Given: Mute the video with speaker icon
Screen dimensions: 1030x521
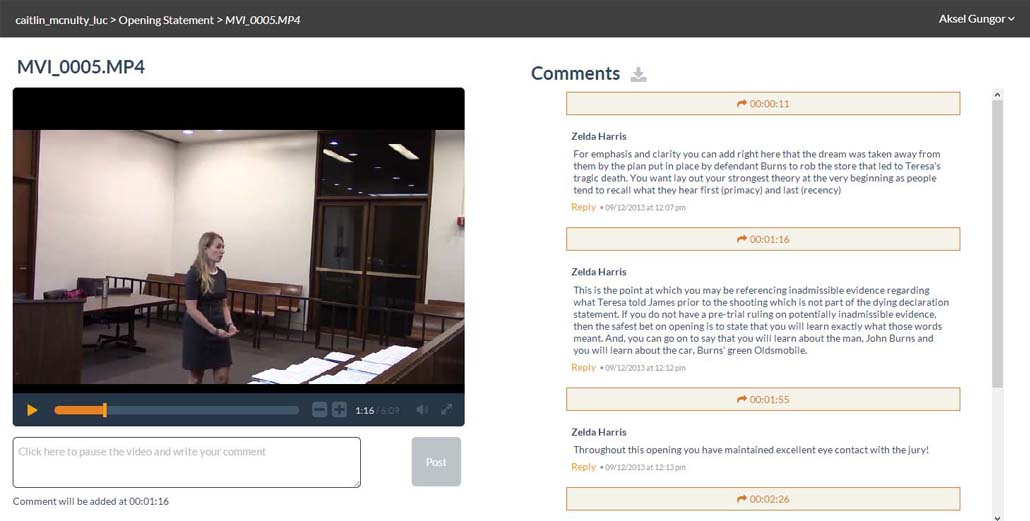Looking at the screenshot, I should 422,409.
